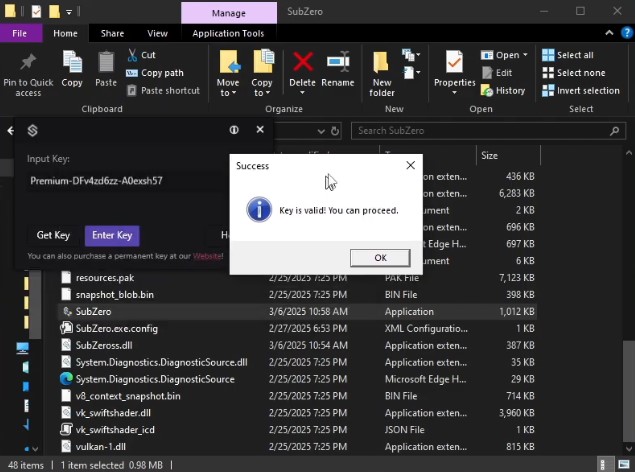Click Invert selection in ribbon
Viewport: 635px width, 472px height.
[581, 91]
